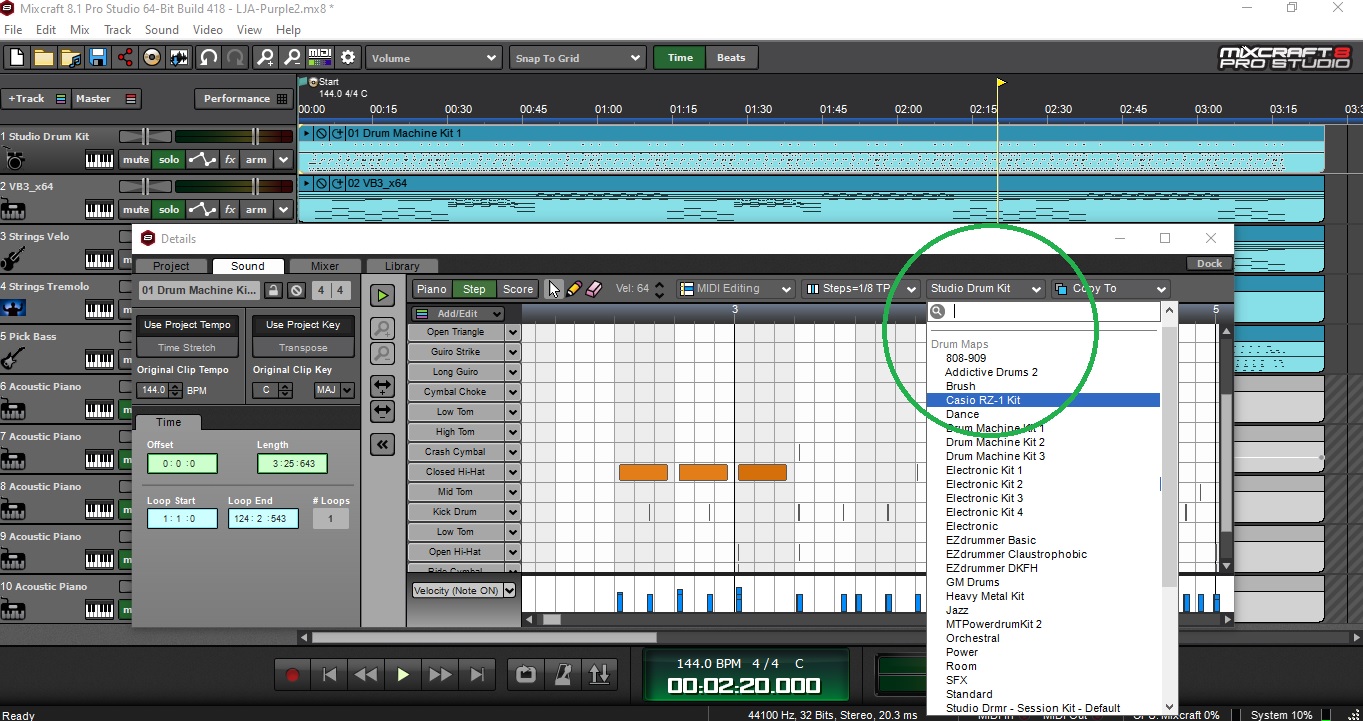1363x721 pixels.
Task: Open fx for the Studio Drum Kit track
Action: [230, 159]
